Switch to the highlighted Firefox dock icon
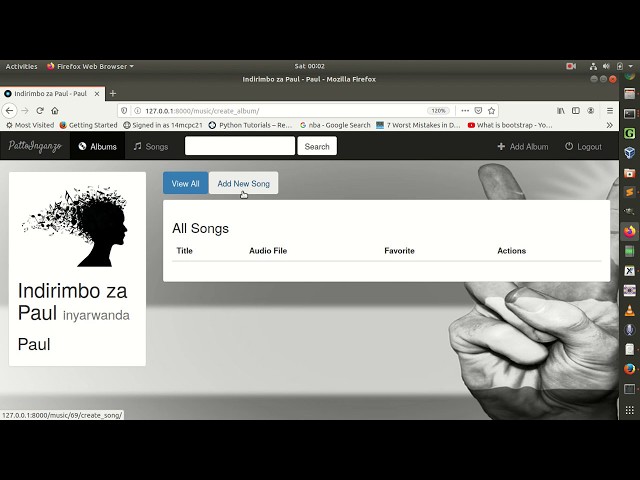Viewport: 640px width, 480px height. [x=629, y=231]
